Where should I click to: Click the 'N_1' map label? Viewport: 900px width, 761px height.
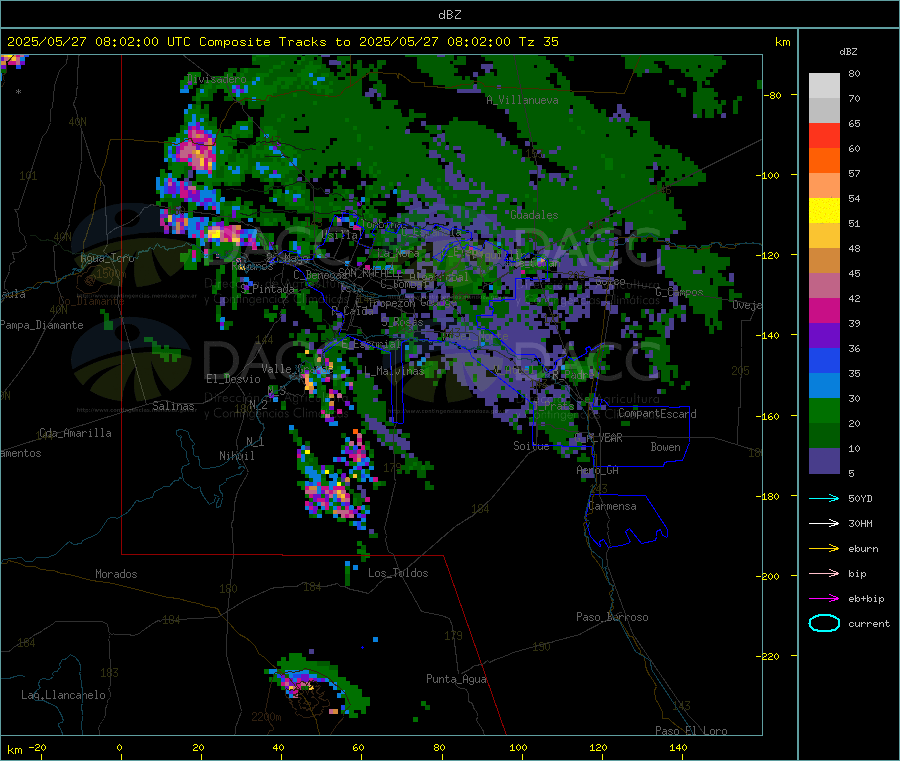pos(255,441)
